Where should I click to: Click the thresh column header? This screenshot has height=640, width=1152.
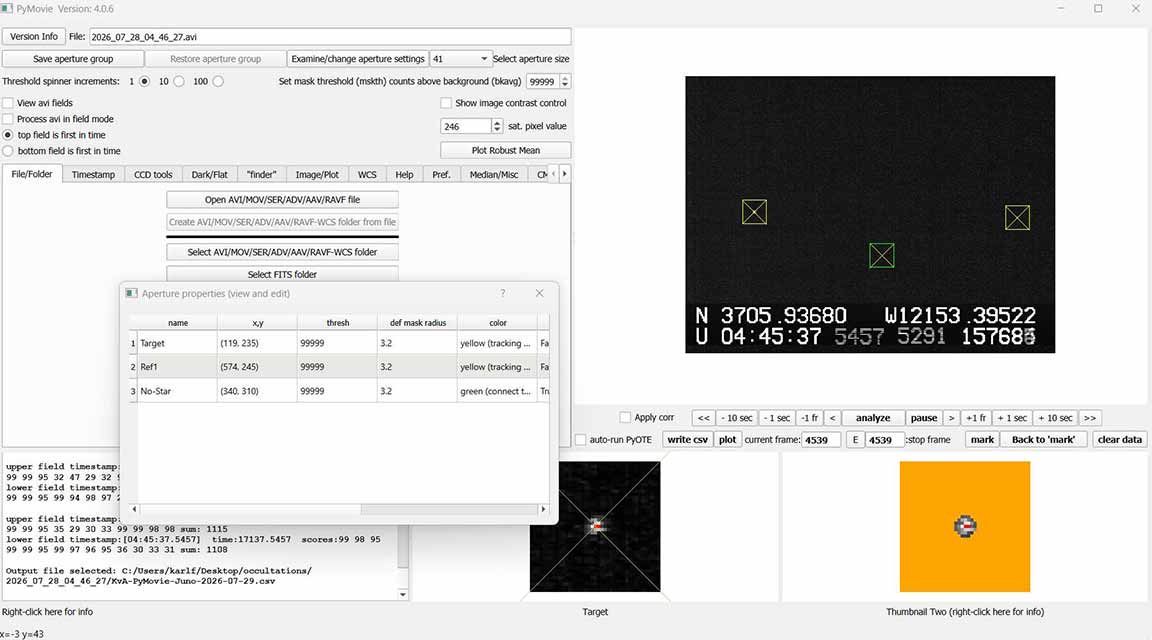click(x=338, y=323)
